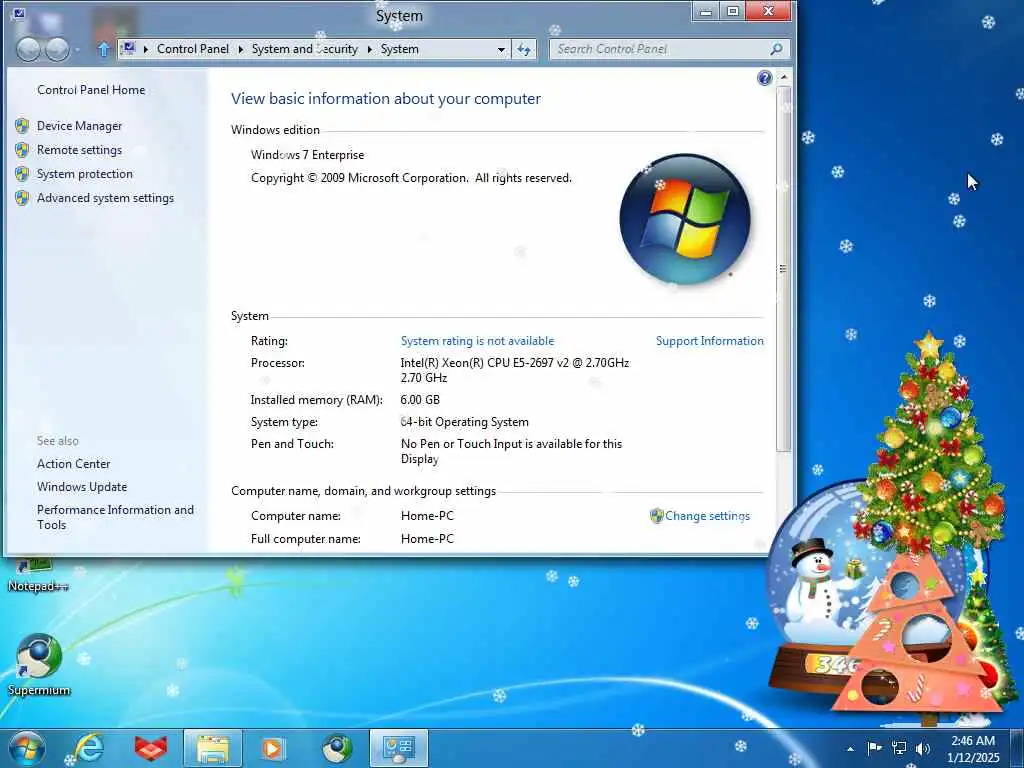
Task: Click the Action Center flag tray icon
Action: (x=874, y=748)
